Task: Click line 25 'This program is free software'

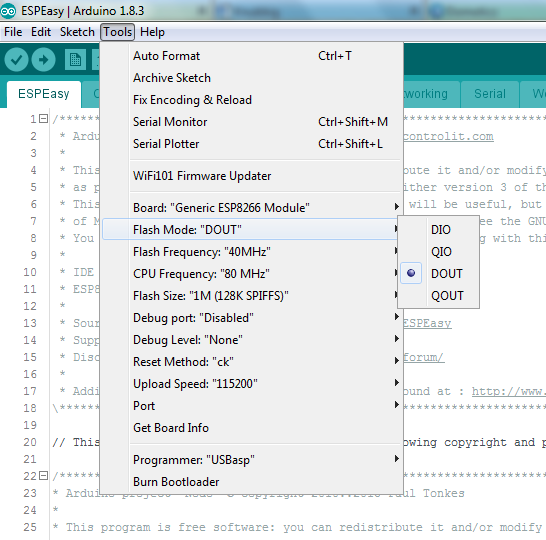Action: click(x=170, y=527)
